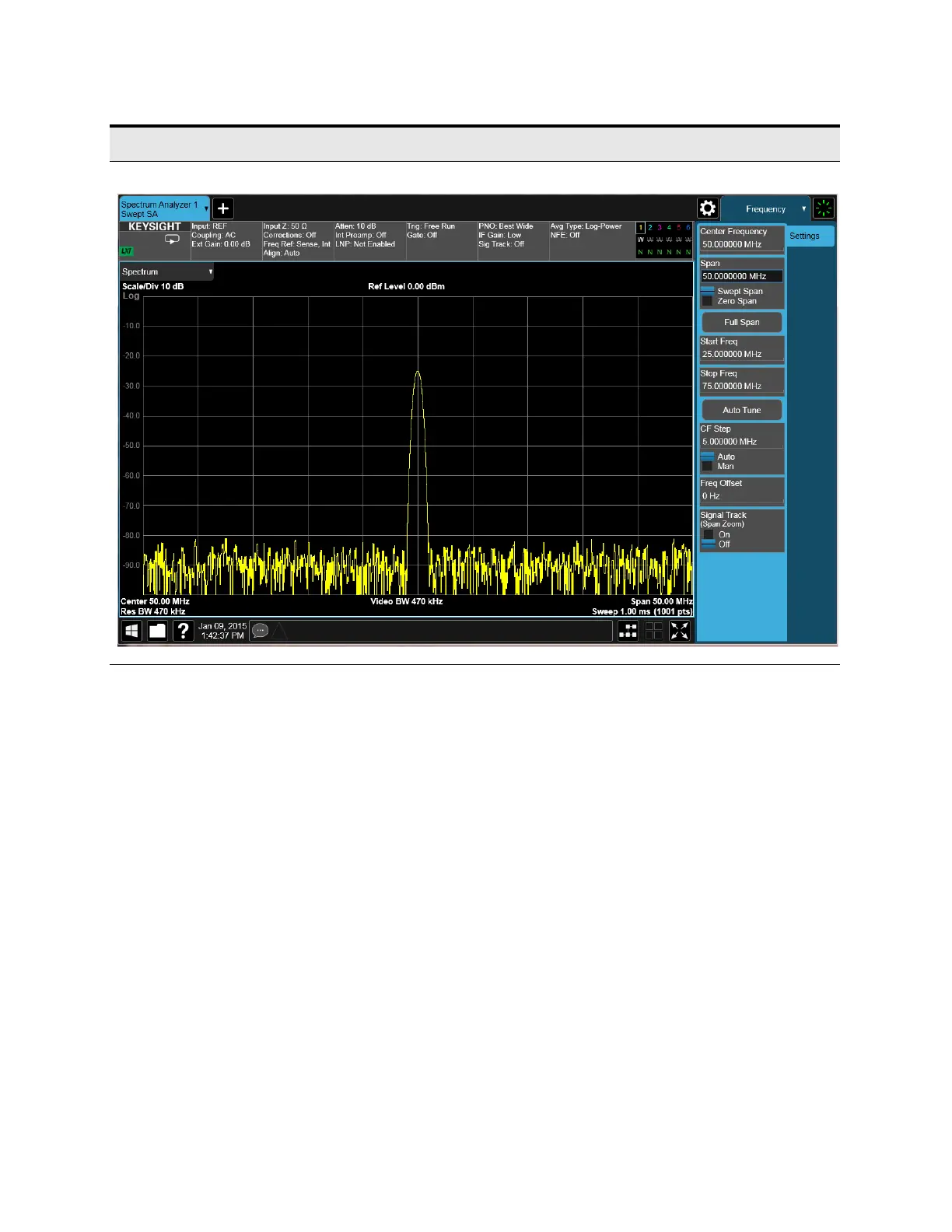
Task: Open the Spectrum Analyzer 1 mode dropdown
Action: click(164, 208)
